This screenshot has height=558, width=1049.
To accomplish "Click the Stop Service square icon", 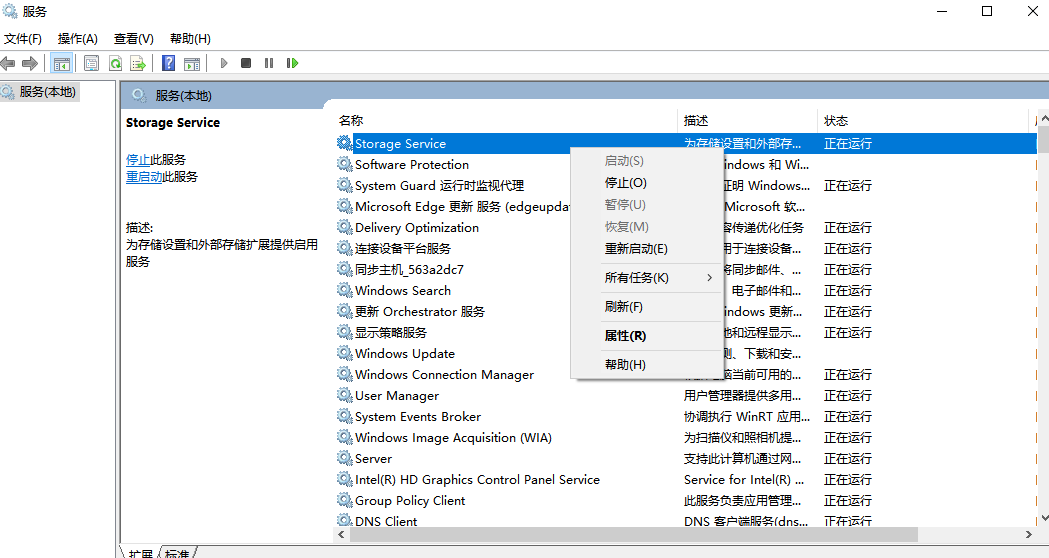I will click(x=246, y=63).
